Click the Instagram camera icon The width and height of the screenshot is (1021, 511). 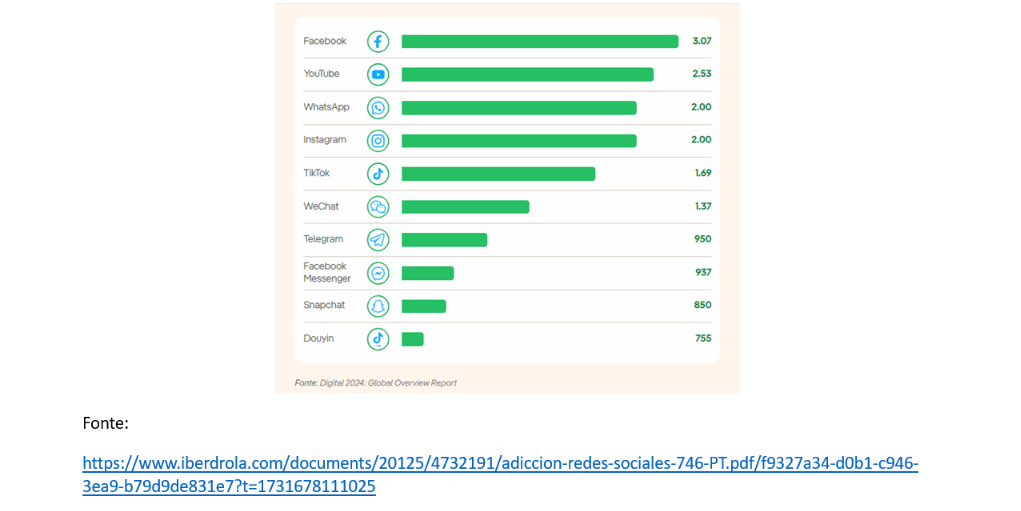tap(378, 141)
